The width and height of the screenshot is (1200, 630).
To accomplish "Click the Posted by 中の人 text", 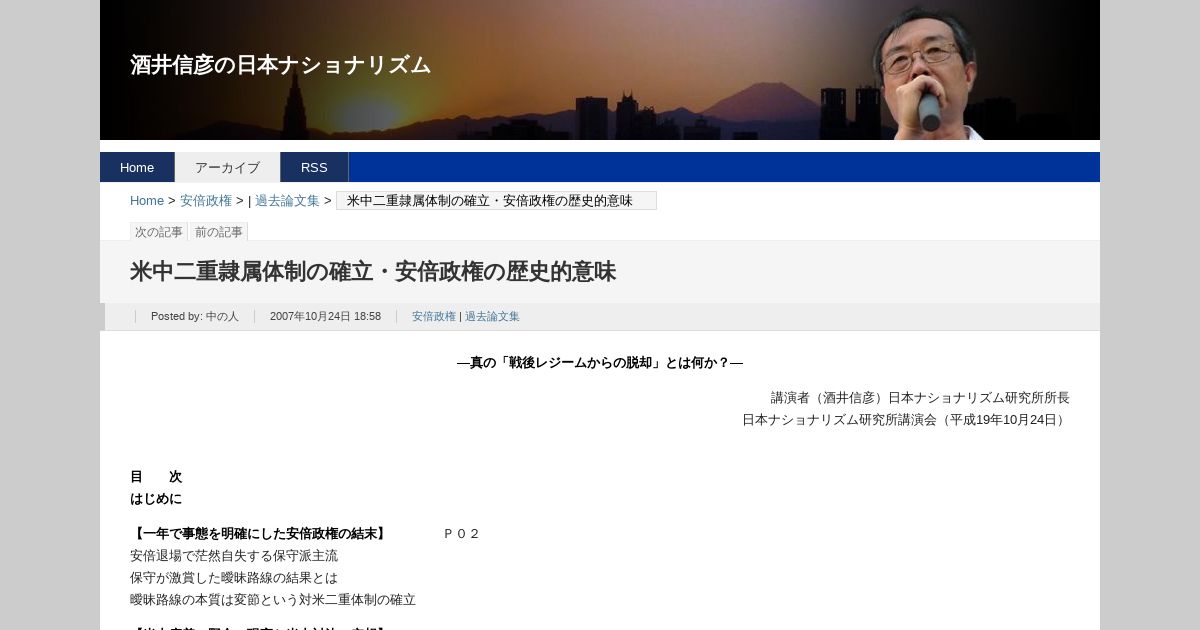I will 195,316.
